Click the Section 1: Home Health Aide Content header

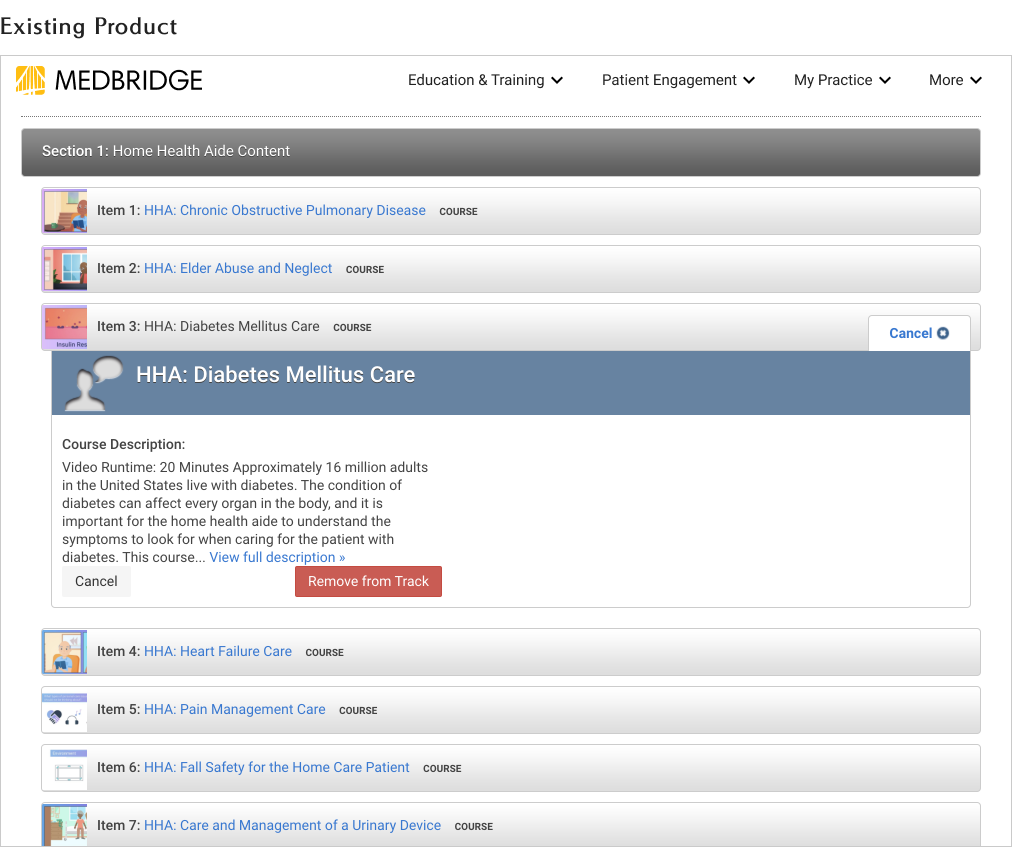tap(501, 152)
